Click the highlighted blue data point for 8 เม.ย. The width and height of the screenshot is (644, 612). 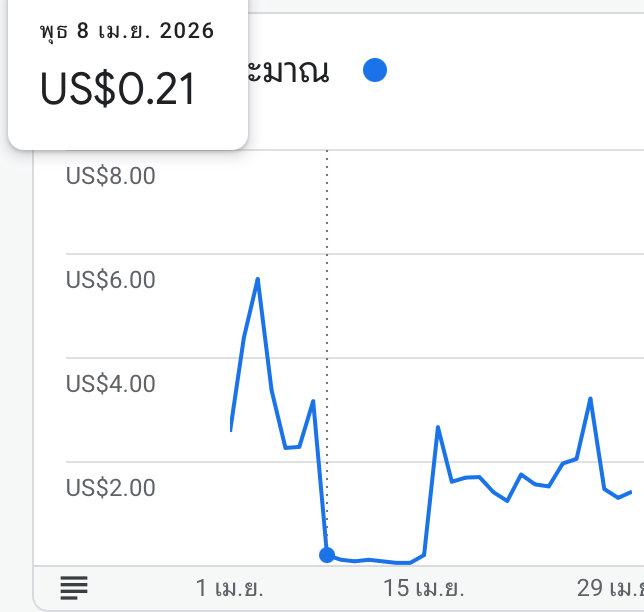coord(327,555)
